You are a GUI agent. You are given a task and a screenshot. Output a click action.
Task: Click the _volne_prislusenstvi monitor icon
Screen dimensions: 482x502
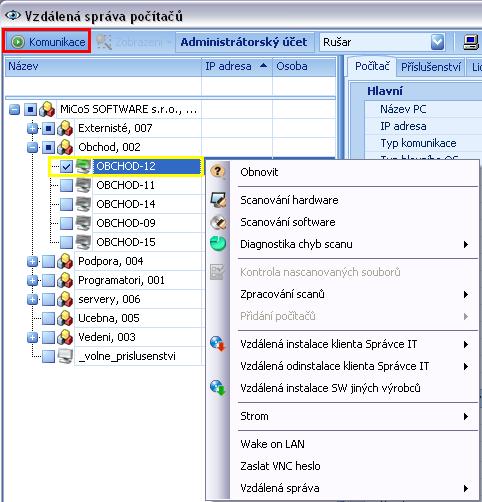click(x=65, y=356)
